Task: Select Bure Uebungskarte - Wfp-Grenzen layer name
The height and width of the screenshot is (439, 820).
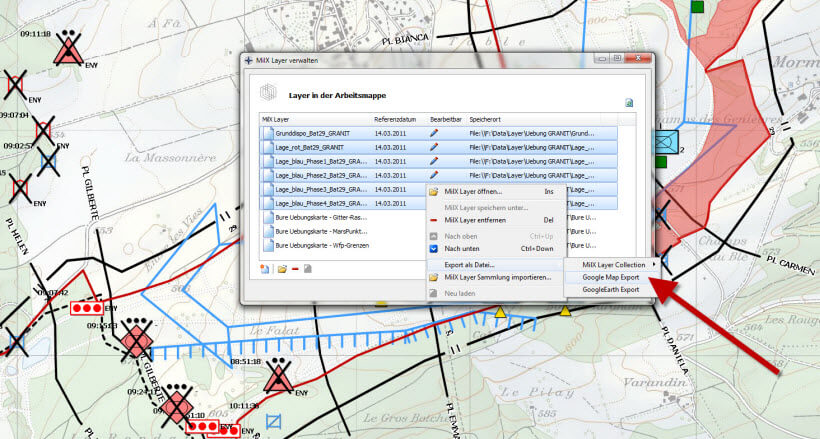Action: [322, 245]
